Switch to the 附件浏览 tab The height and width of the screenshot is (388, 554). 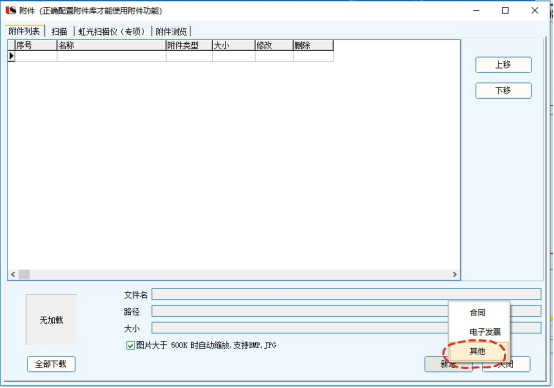(171, 31)
